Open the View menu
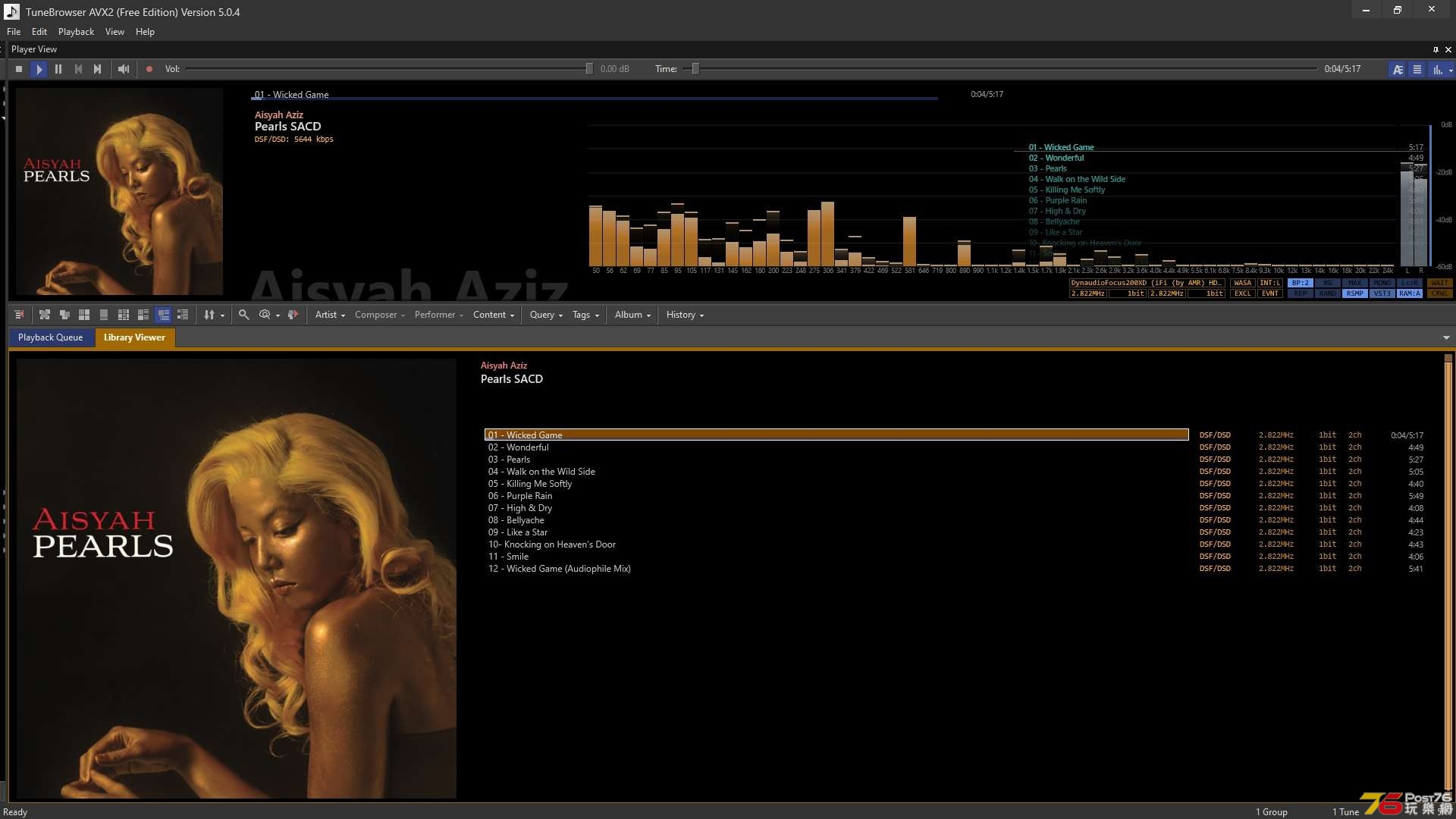This screenshot has width=1456, height=819. coord(115,32)
